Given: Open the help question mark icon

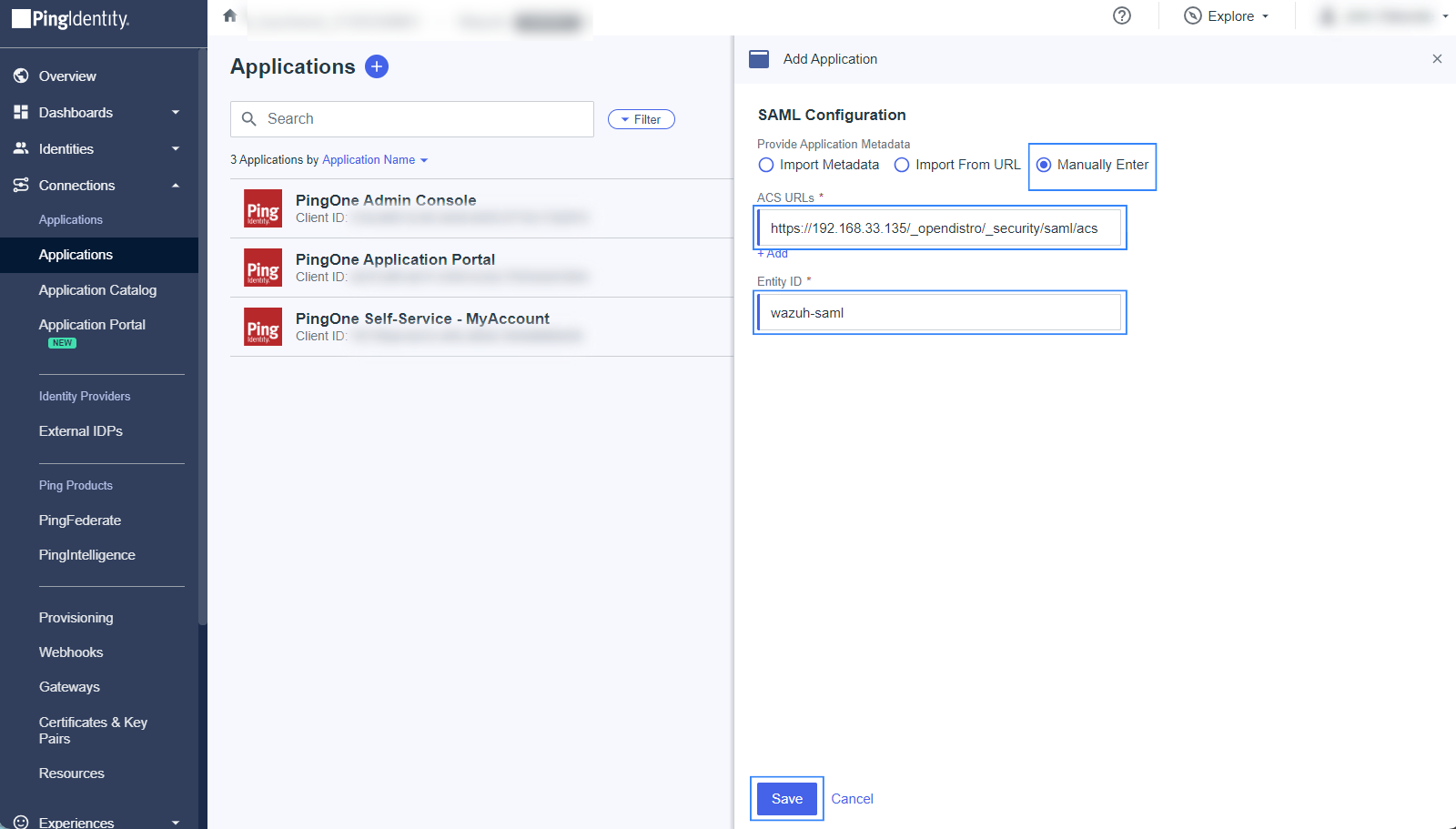Looking at the screenshot, I should [1122, 15].
